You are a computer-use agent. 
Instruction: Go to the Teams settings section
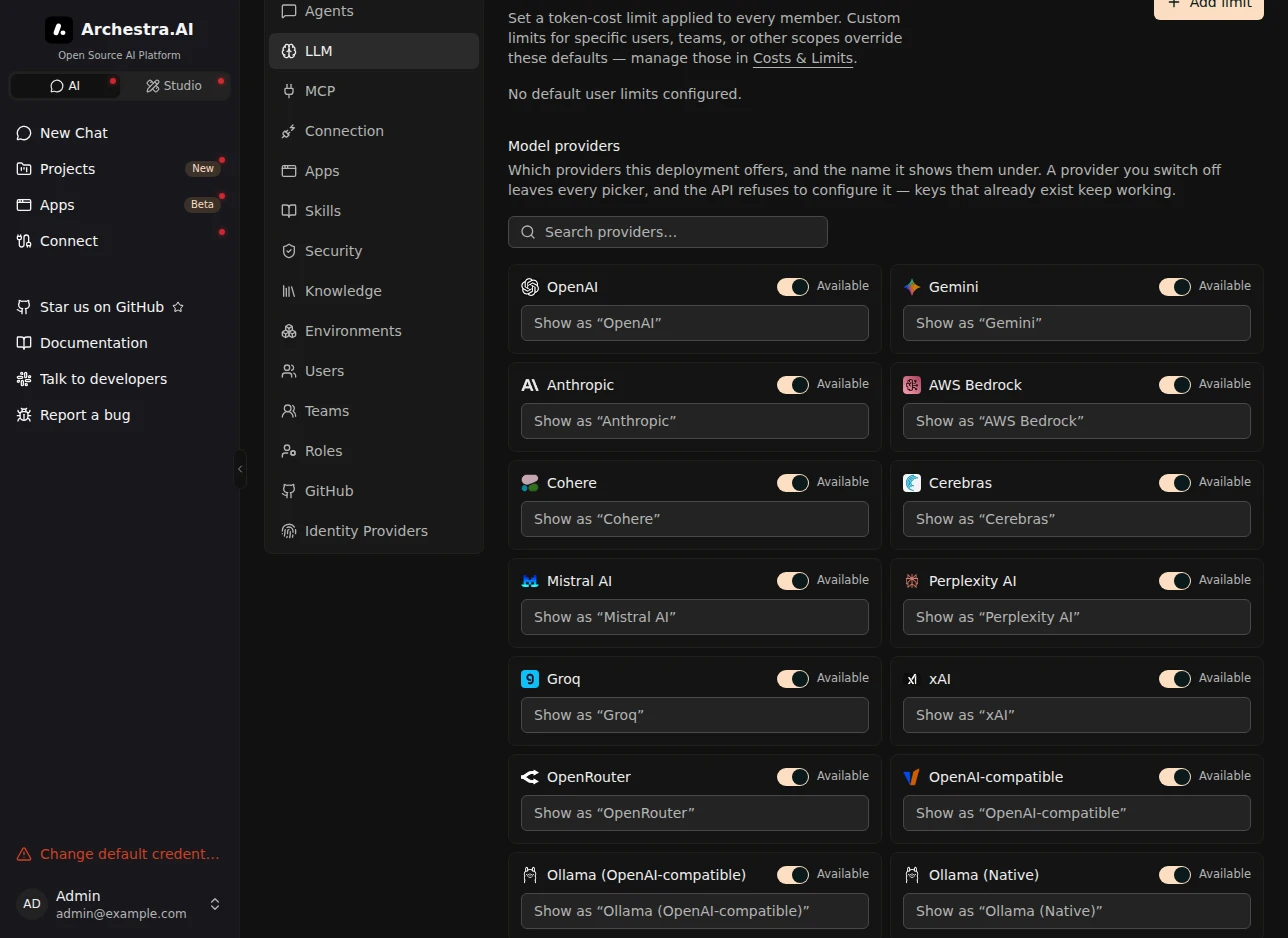[x=374, y=411]
